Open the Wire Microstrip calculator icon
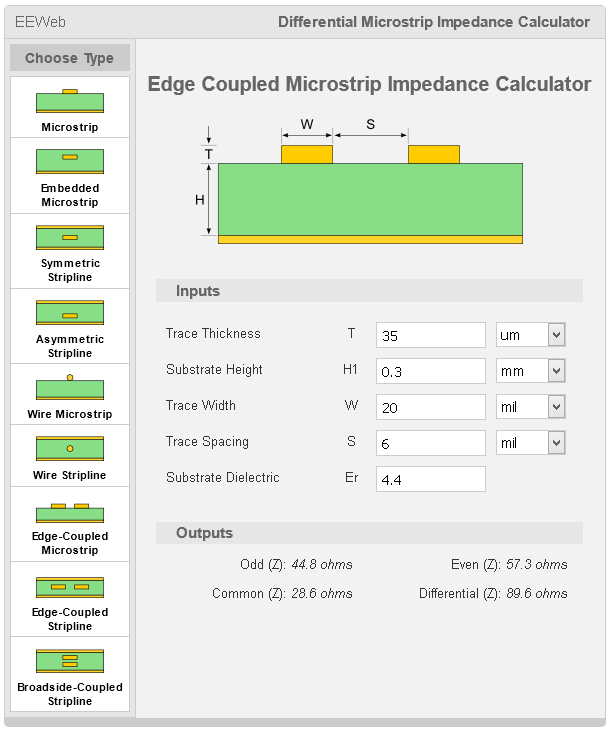Viewport: 610px width, 733px height. [69, 388]
